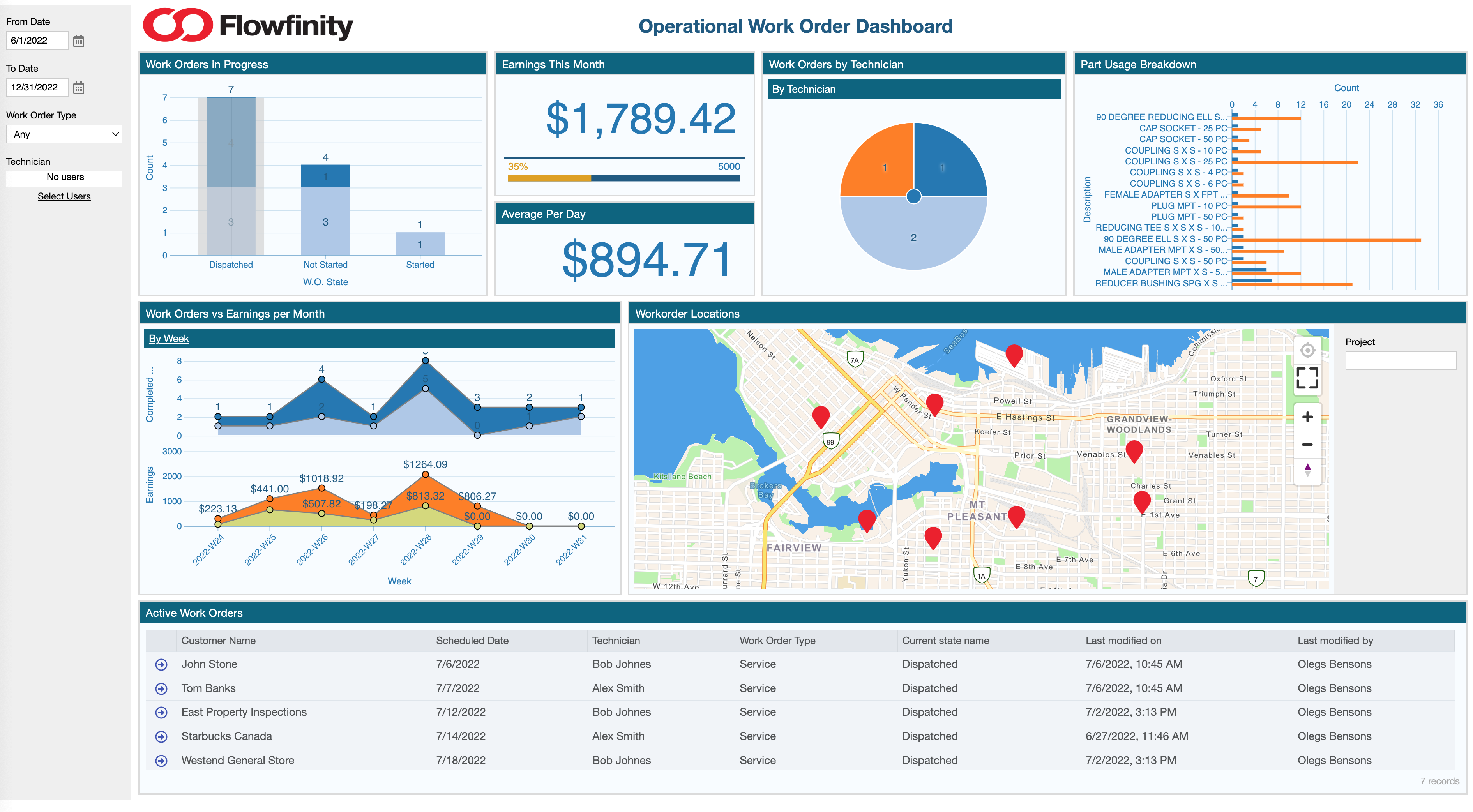Zoom out on the workorder map
Viewport: 1473px width, 812px height.
pyautogui.click(x=1307, y=444)
